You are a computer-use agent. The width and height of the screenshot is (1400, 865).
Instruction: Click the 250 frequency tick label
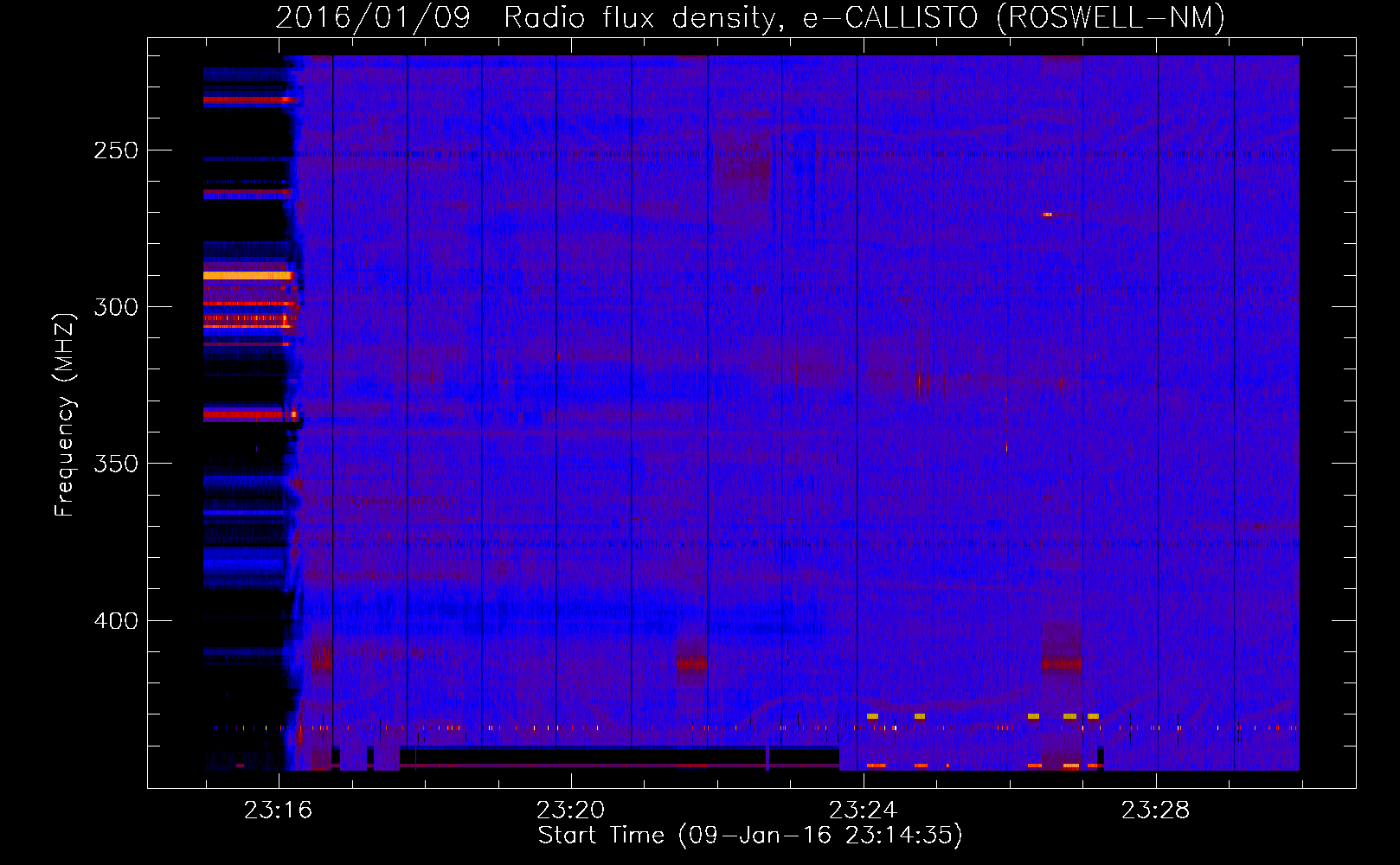[x=116, y=151]
